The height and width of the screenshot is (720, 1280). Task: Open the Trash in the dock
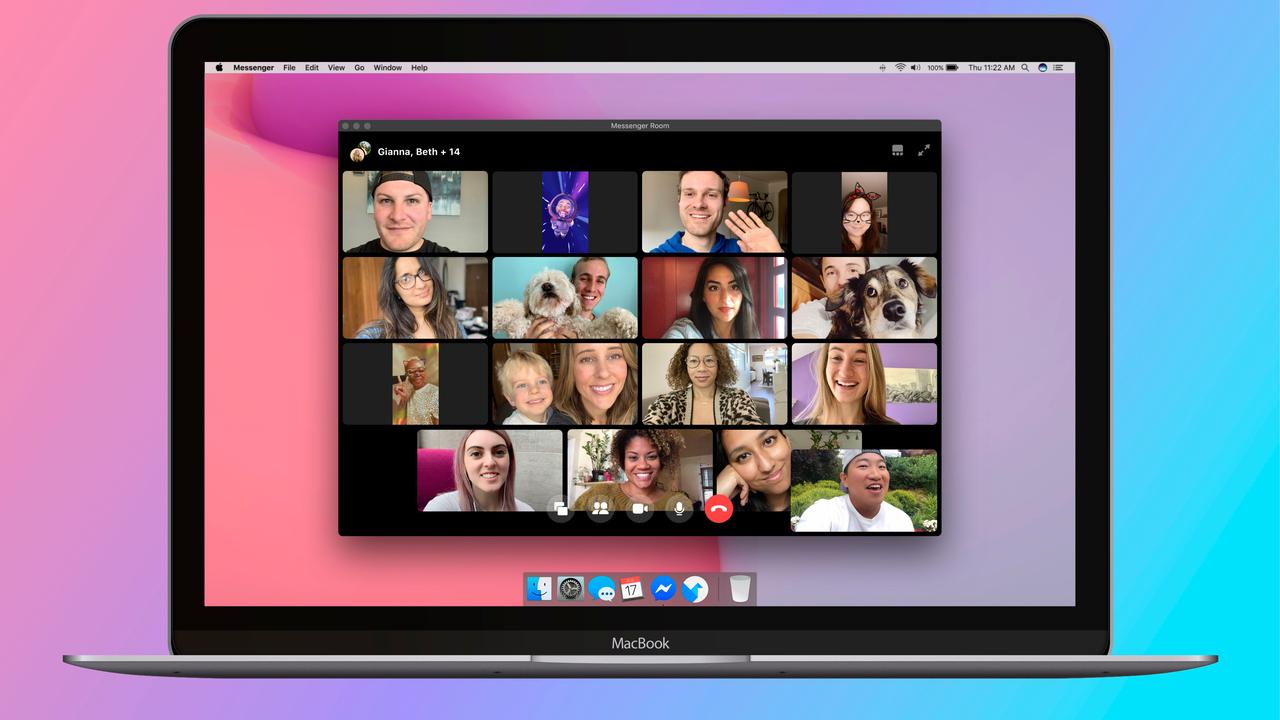[x=739, y=589]
